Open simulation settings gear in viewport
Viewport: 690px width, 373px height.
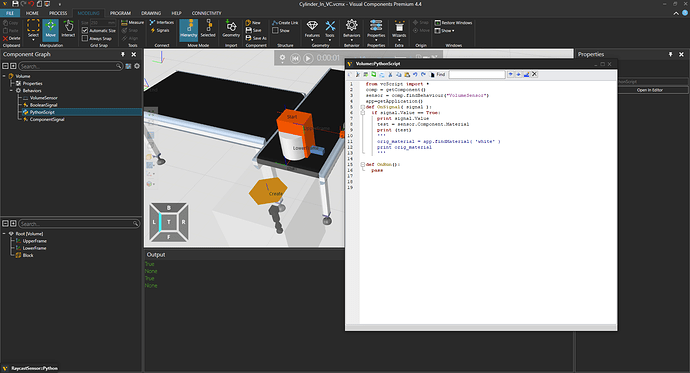(282, 58)
